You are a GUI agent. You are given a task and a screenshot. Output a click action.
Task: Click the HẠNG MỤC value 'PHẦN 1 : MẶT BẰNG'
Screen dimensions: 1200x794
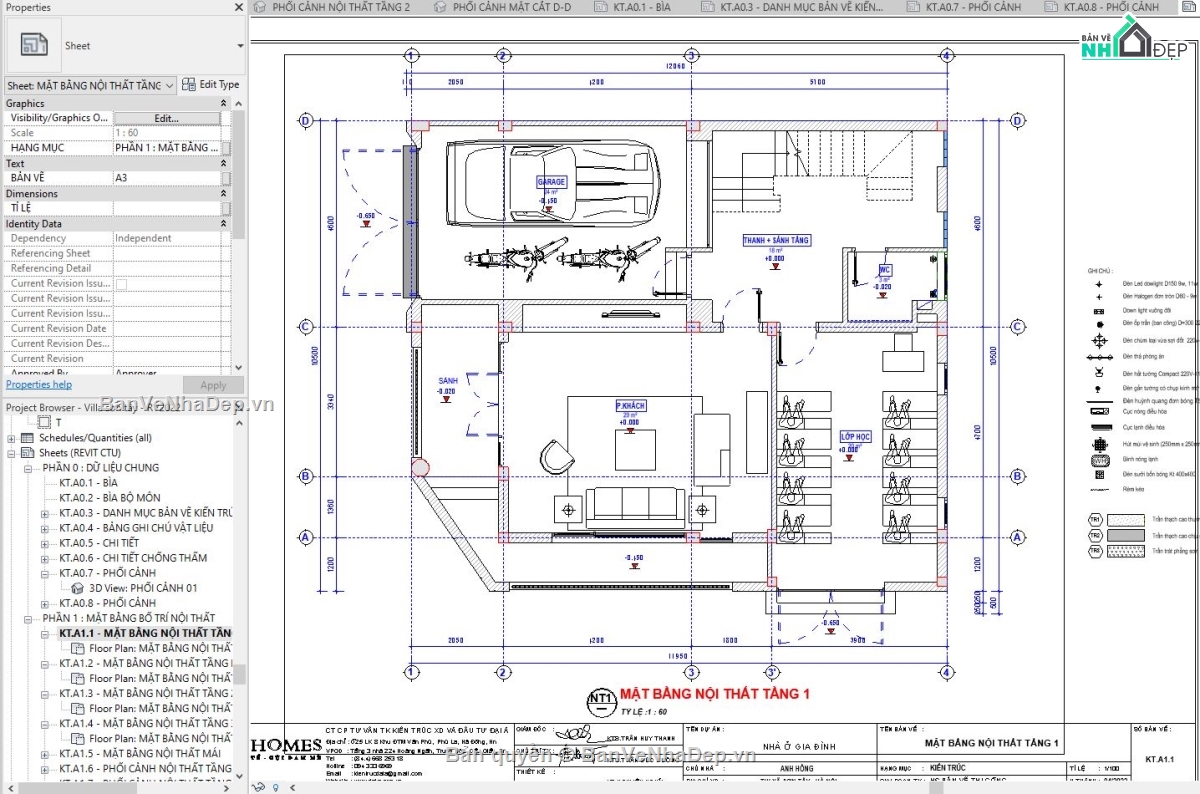pyautogui.click(x=167, y=148)
